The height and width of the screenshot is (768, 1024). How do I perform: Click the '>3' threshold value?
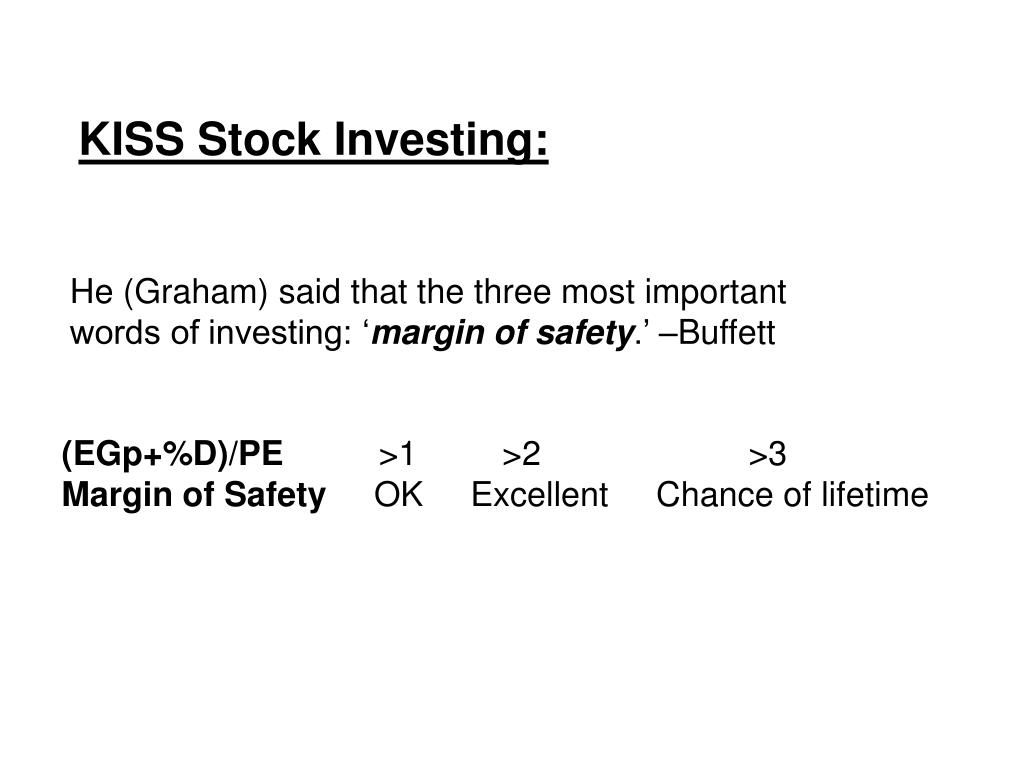(x=767, y=455)
